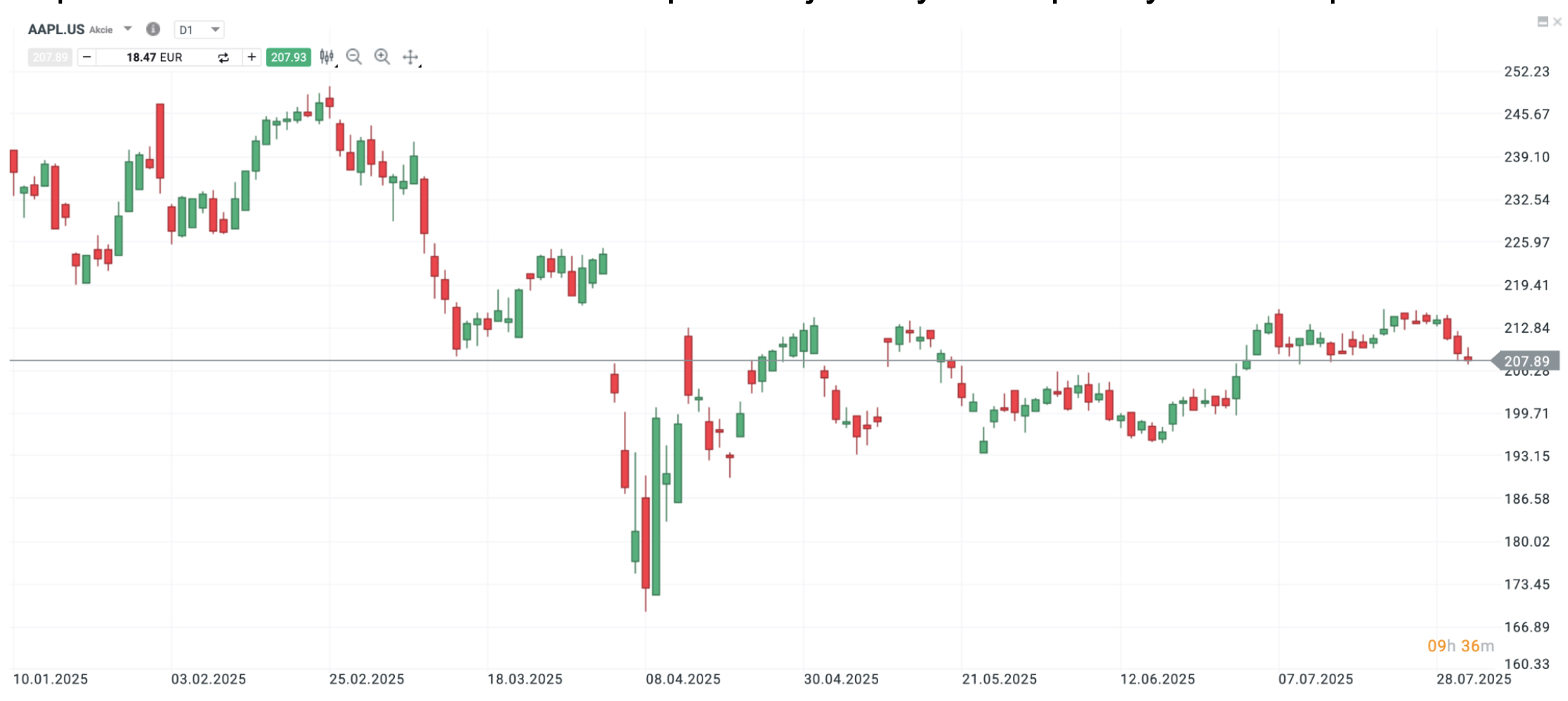Select the crosshair move tool
The image size is (1568, 701).
(411, 57)
